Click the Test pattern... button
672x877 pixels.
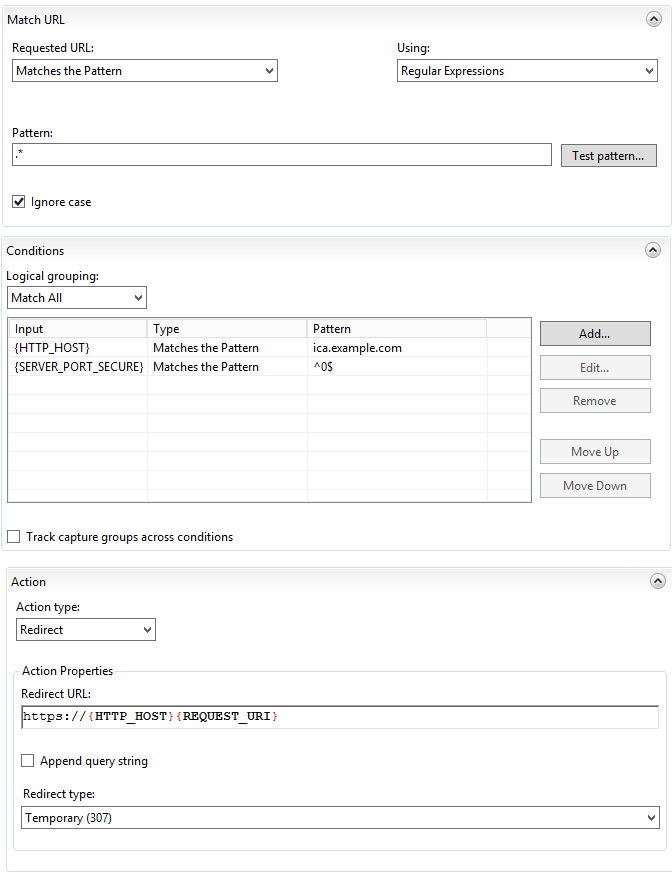tap(609, 155)
